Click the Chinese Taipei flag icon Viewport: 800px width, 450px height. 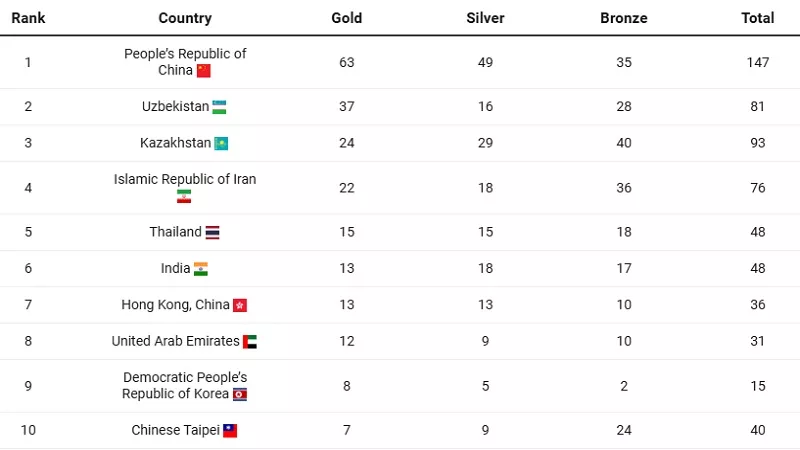(230, 431)
